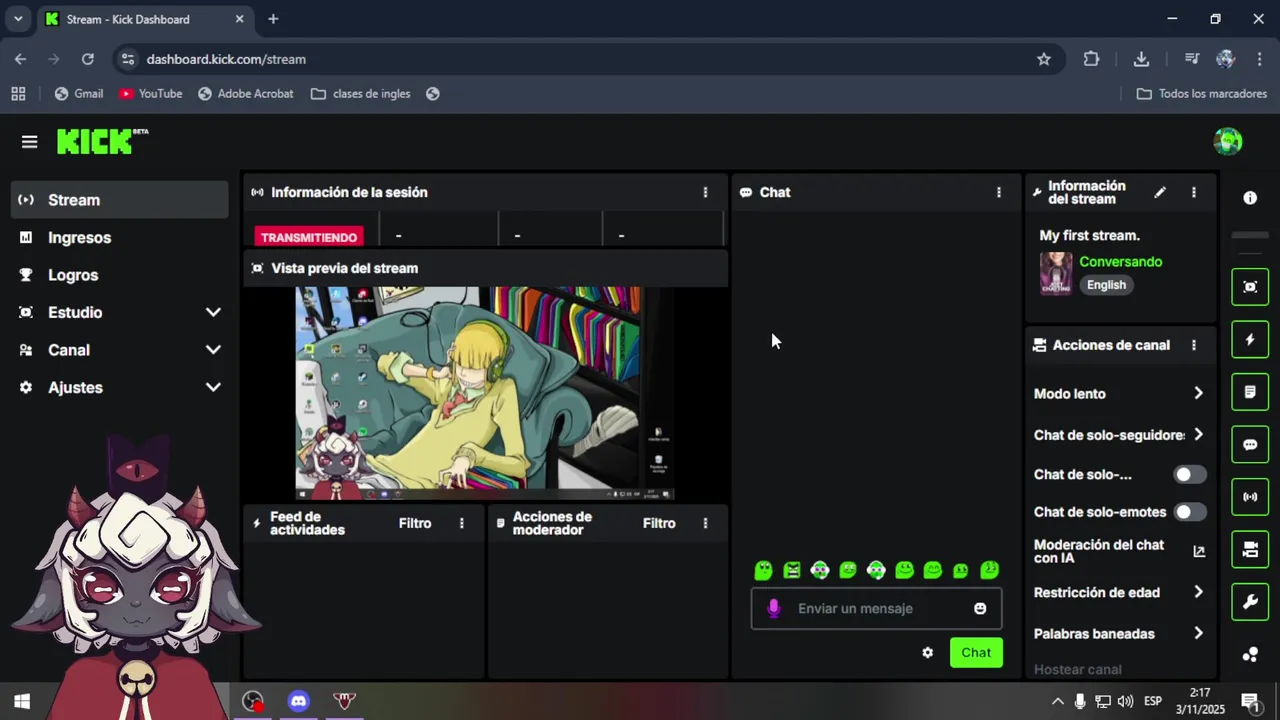Open the emoji picker in message box
1280x720 pixels.
click(x=980, y=608)
